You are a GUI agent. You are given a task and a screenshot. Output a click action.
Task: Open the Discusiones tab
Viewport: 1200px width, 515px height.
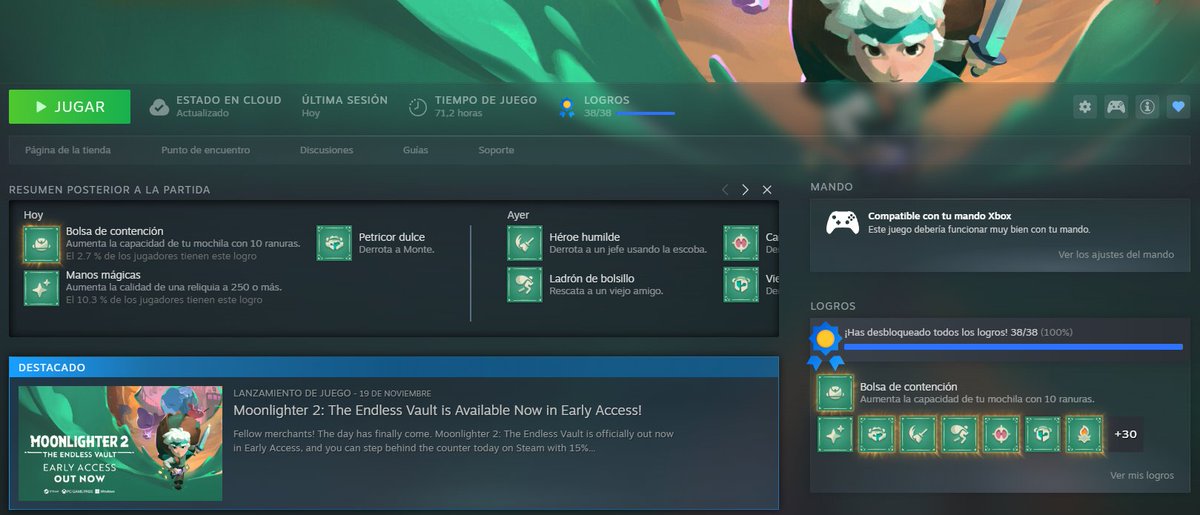(326, 150)
